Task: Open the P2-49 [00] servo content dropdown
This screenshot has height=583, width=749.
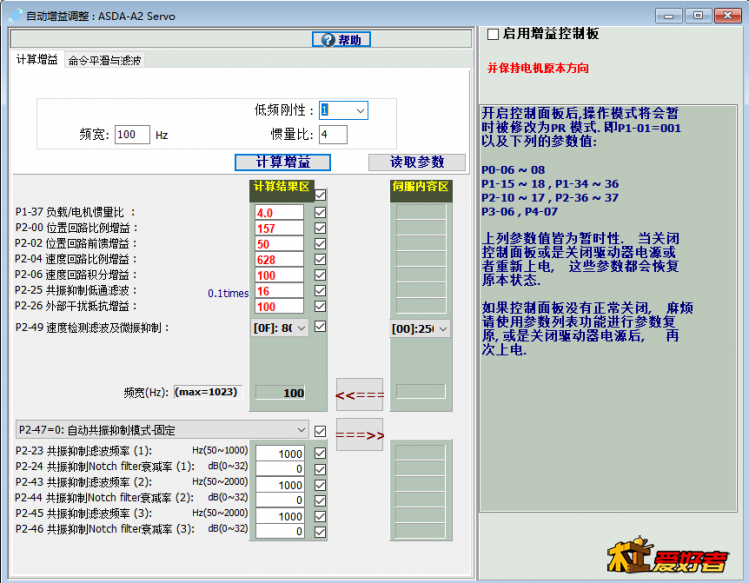Action: [420, 329]
